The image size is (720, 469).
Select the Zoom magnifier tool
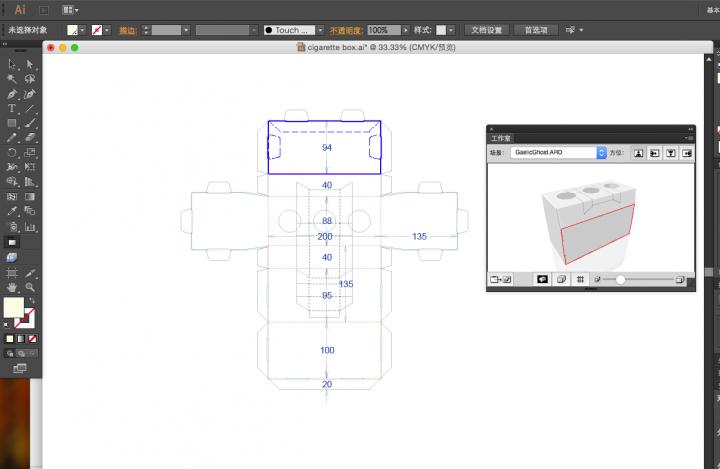click(x=30, y=286)
